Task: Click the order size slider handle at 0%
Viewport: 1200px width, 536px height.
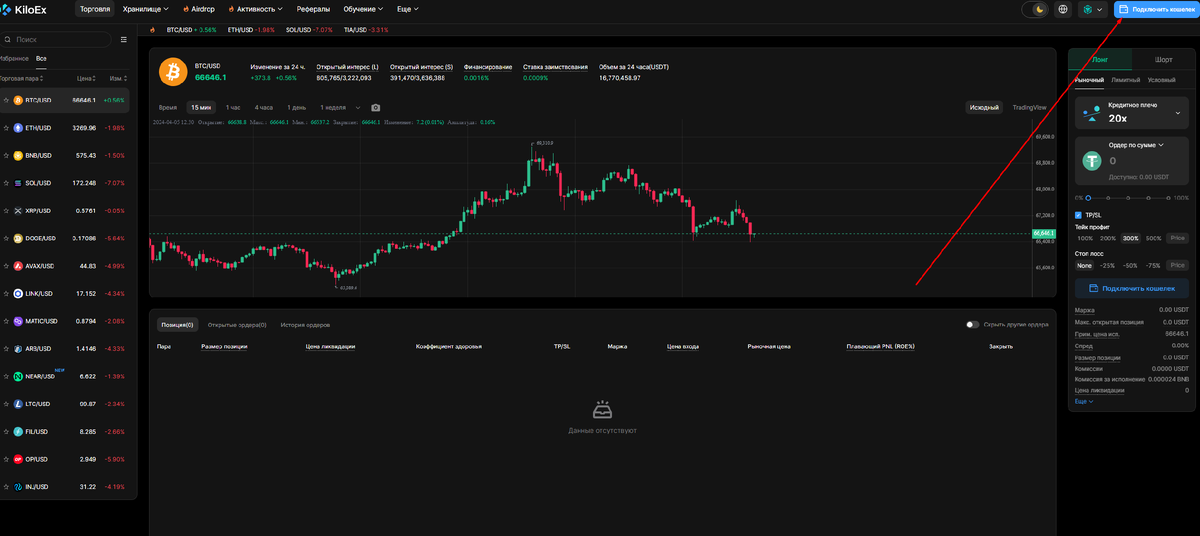Action: coord(1089,198)
